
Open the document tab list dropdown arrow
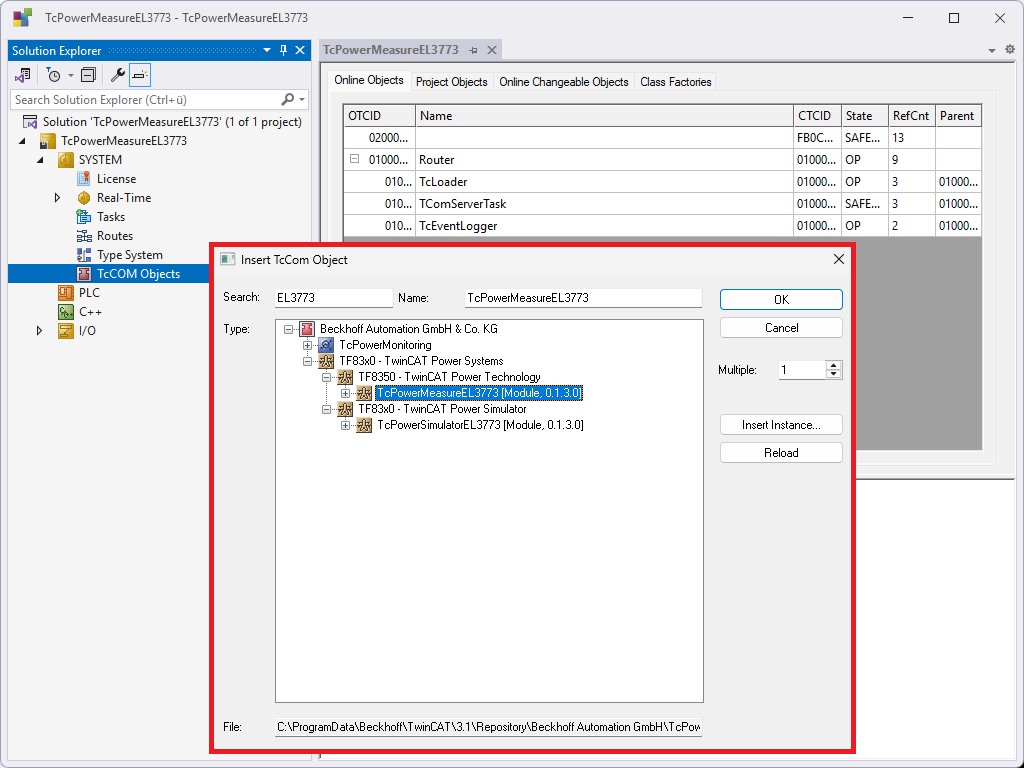point(991,50)
